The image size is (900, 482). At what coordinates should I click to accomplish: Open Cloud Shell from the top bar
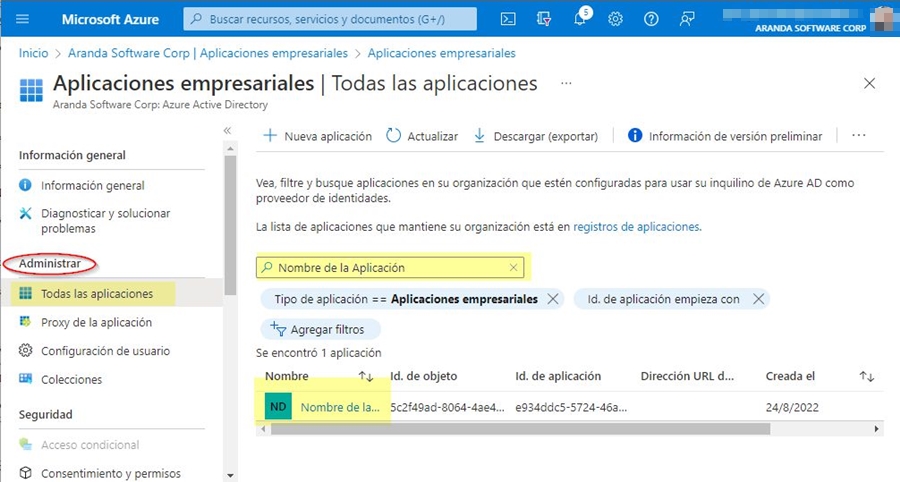pyautogui.click(x=508, y=19)
